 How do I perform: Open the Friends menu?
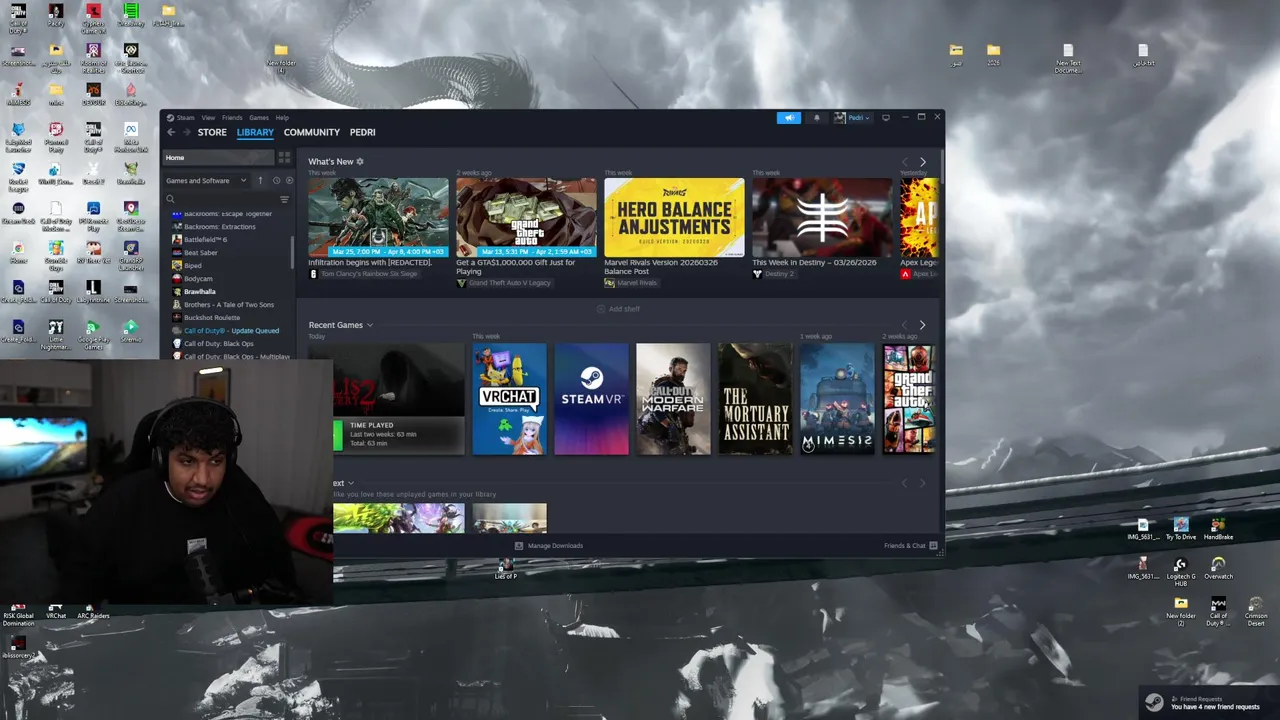point(232,118)
